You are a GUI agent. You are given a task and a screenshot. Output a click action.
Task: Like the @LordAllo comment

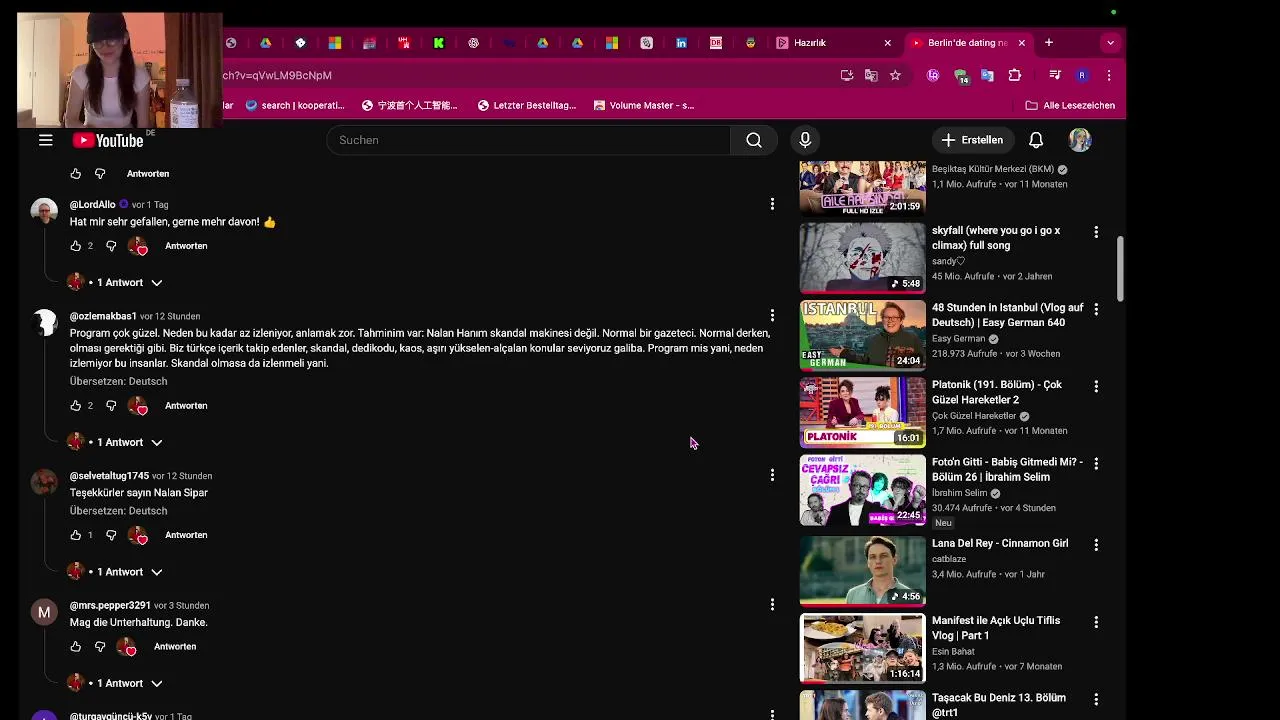75,246
